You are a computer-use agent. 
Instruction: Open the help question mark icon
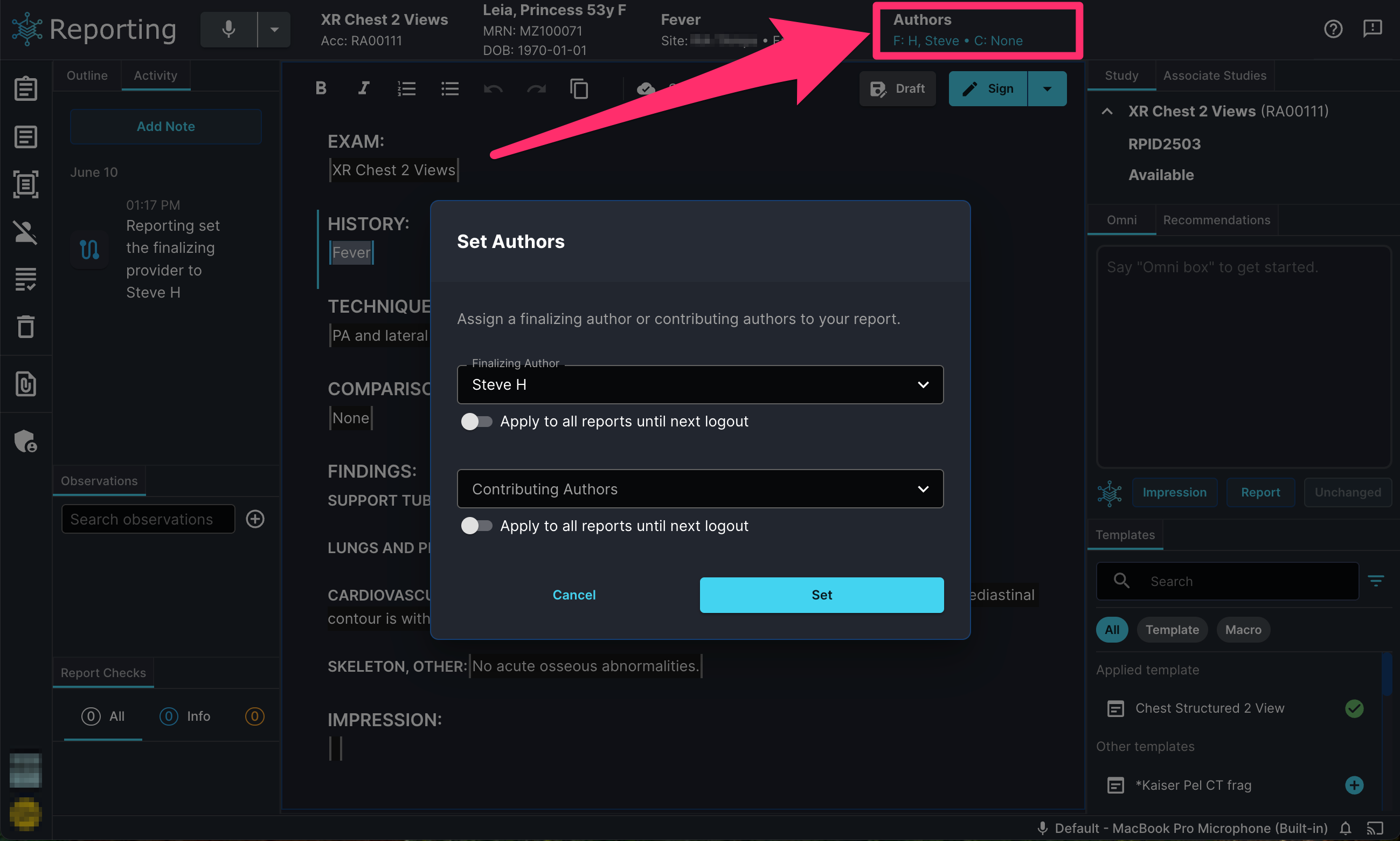pos(1333,29)
